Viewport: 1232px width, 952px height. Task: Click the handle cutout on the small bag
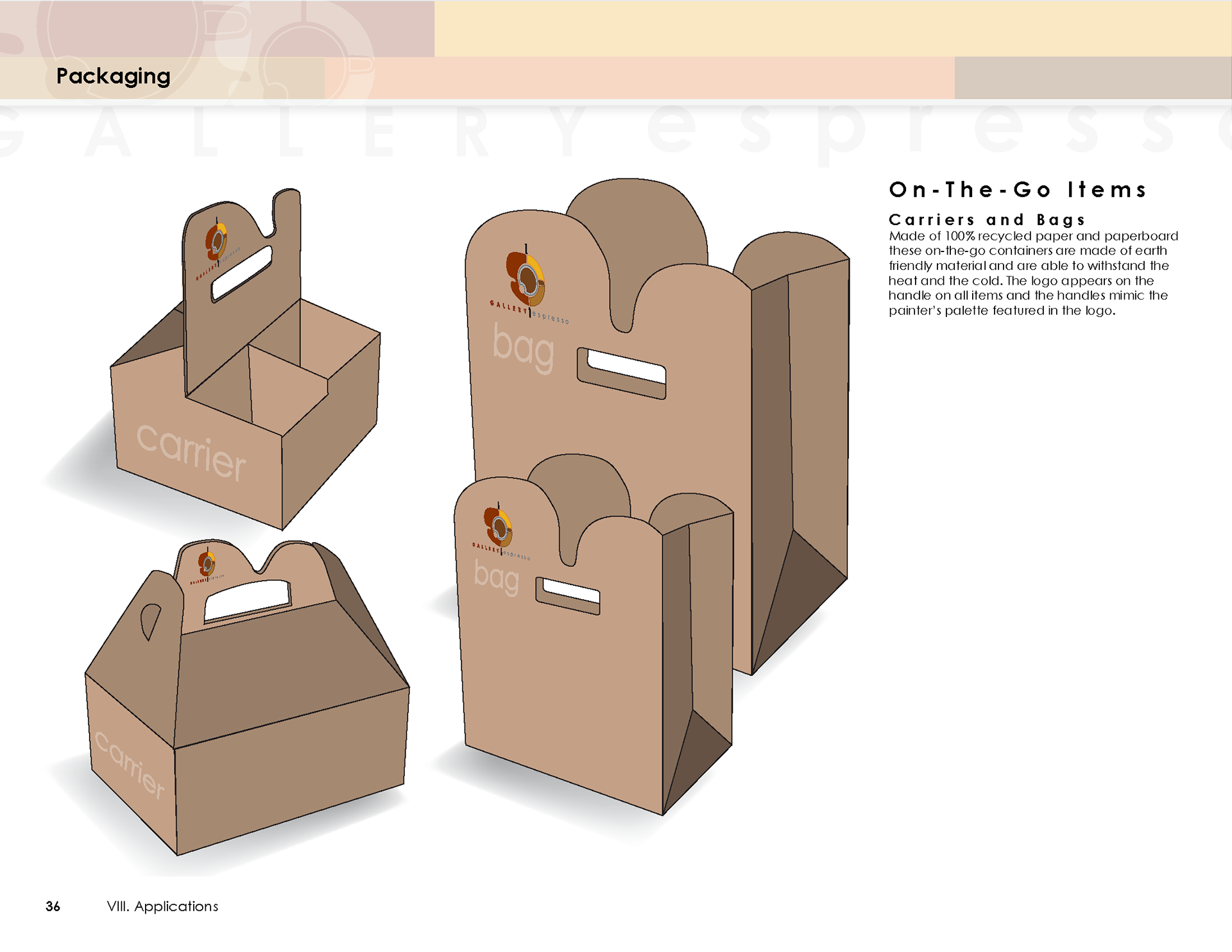568,596
